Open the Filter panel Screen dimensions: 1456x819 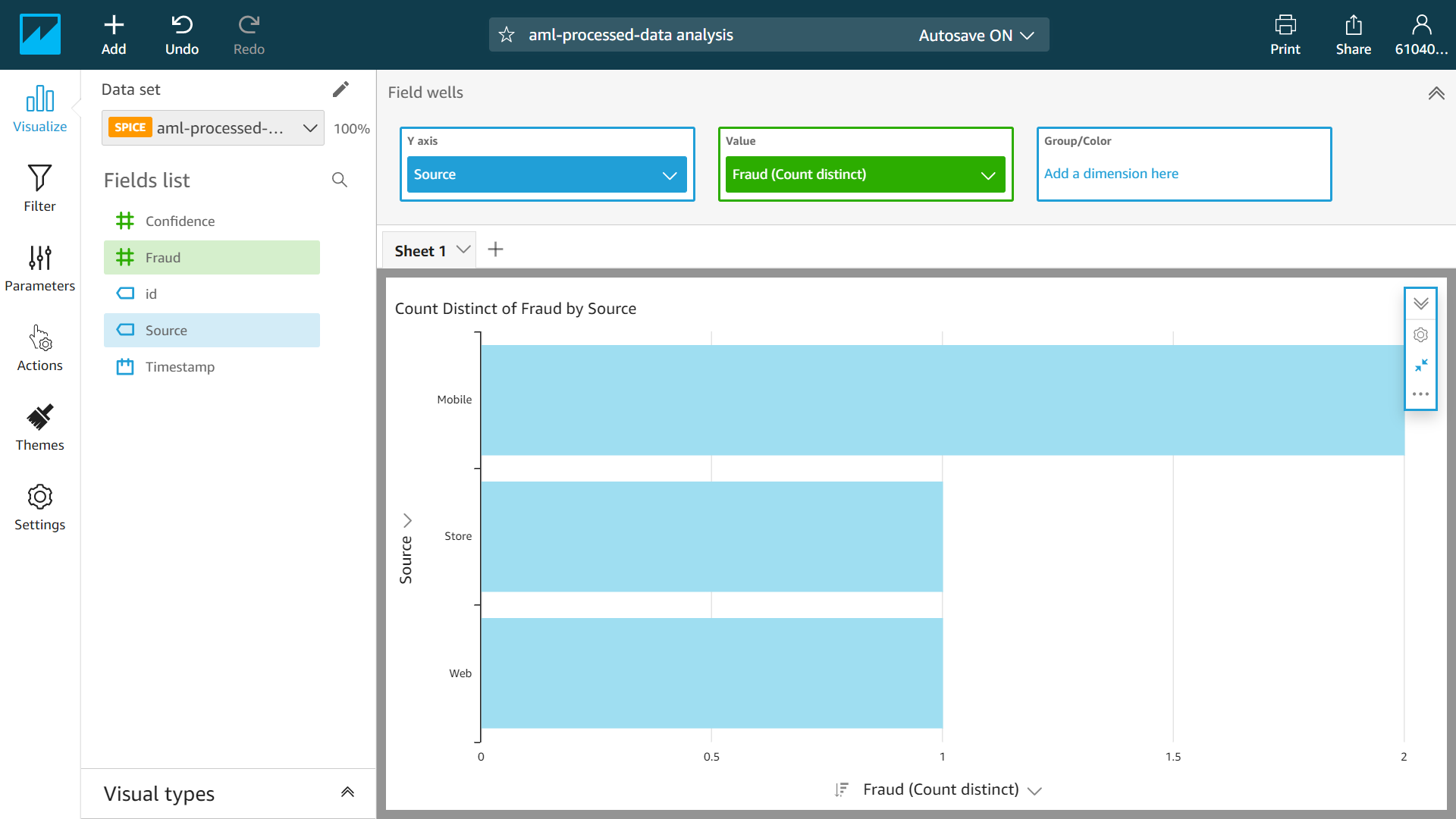coord(39,188)
